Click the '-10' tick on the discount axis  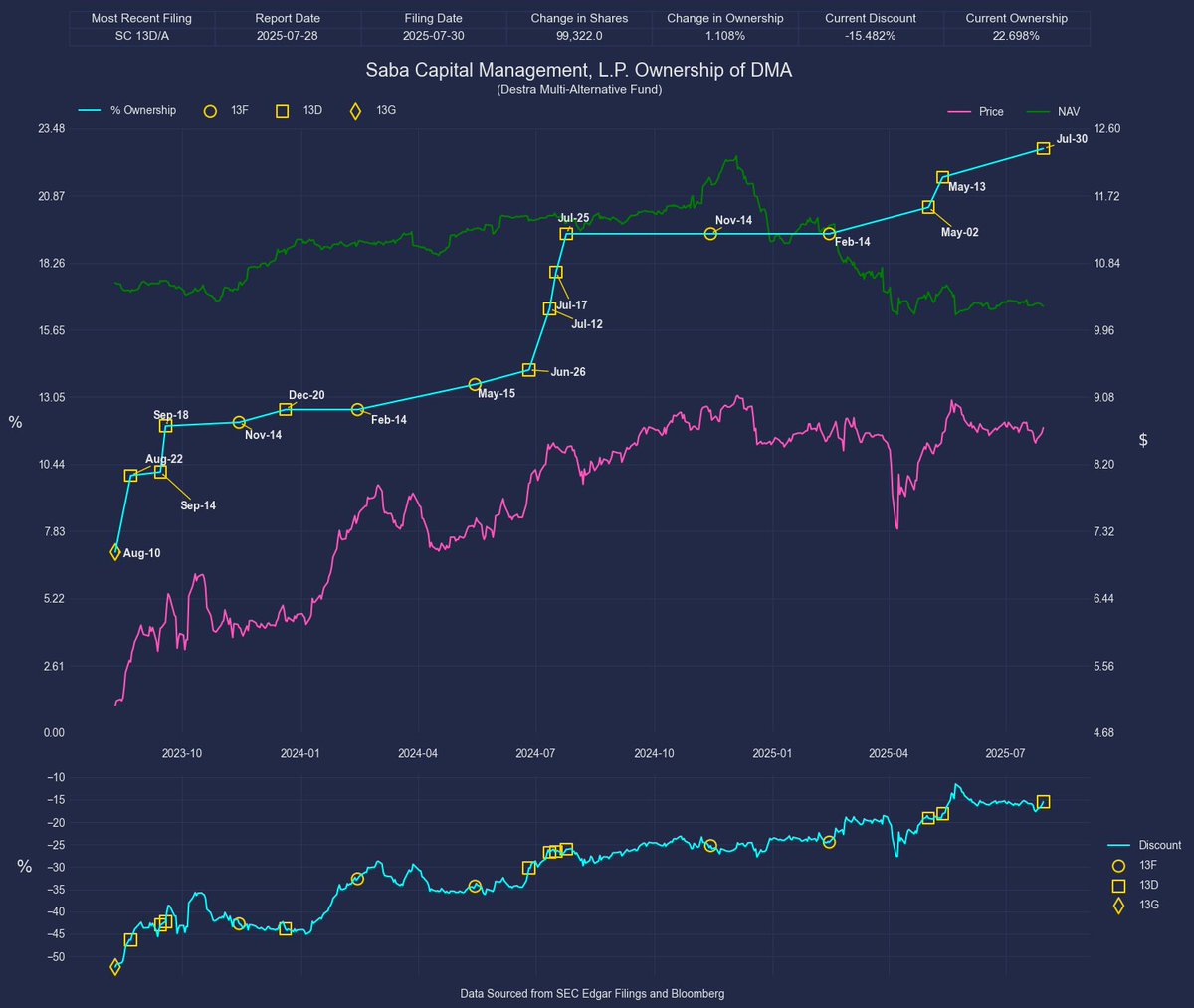(56, 778)
